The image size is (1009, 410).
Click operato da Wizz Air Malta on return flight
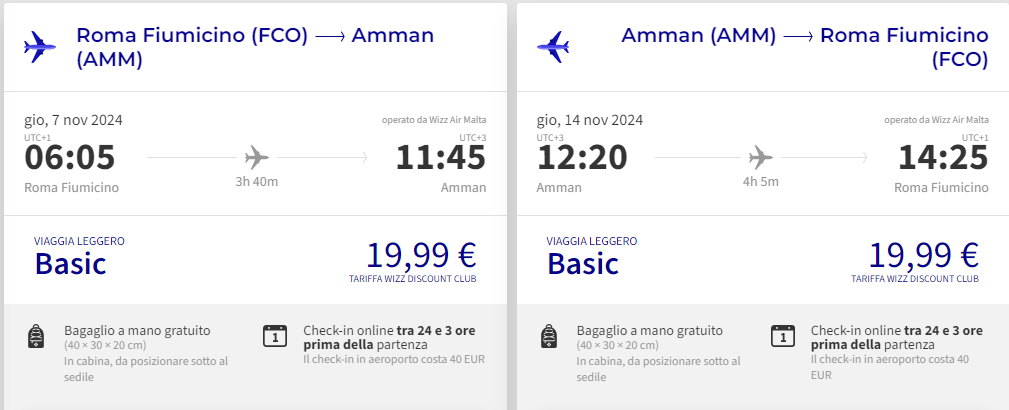[x=936, y=120]
